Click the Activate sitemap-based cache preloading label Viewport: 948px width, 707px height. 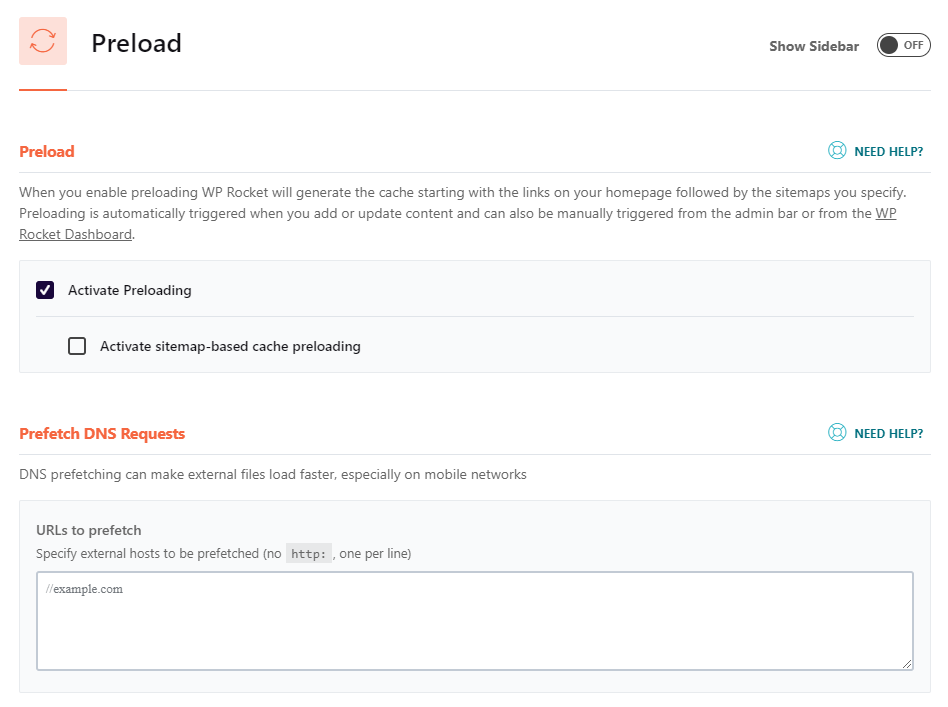(230, 347)
